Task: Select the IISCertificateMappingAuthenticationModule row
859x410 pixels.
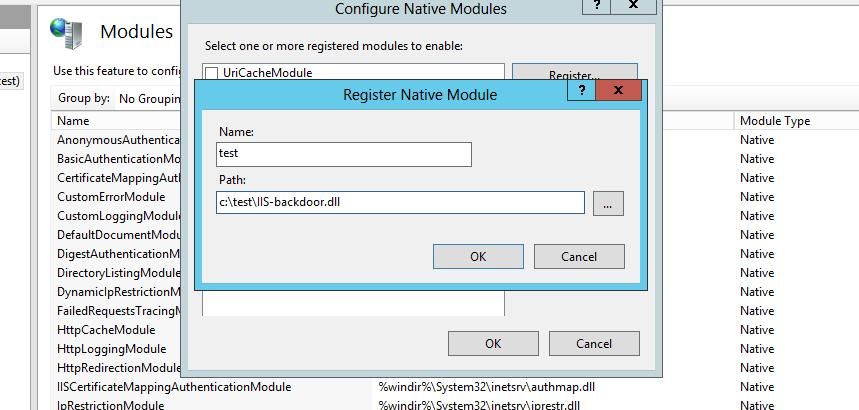Action: coord(174,387)
